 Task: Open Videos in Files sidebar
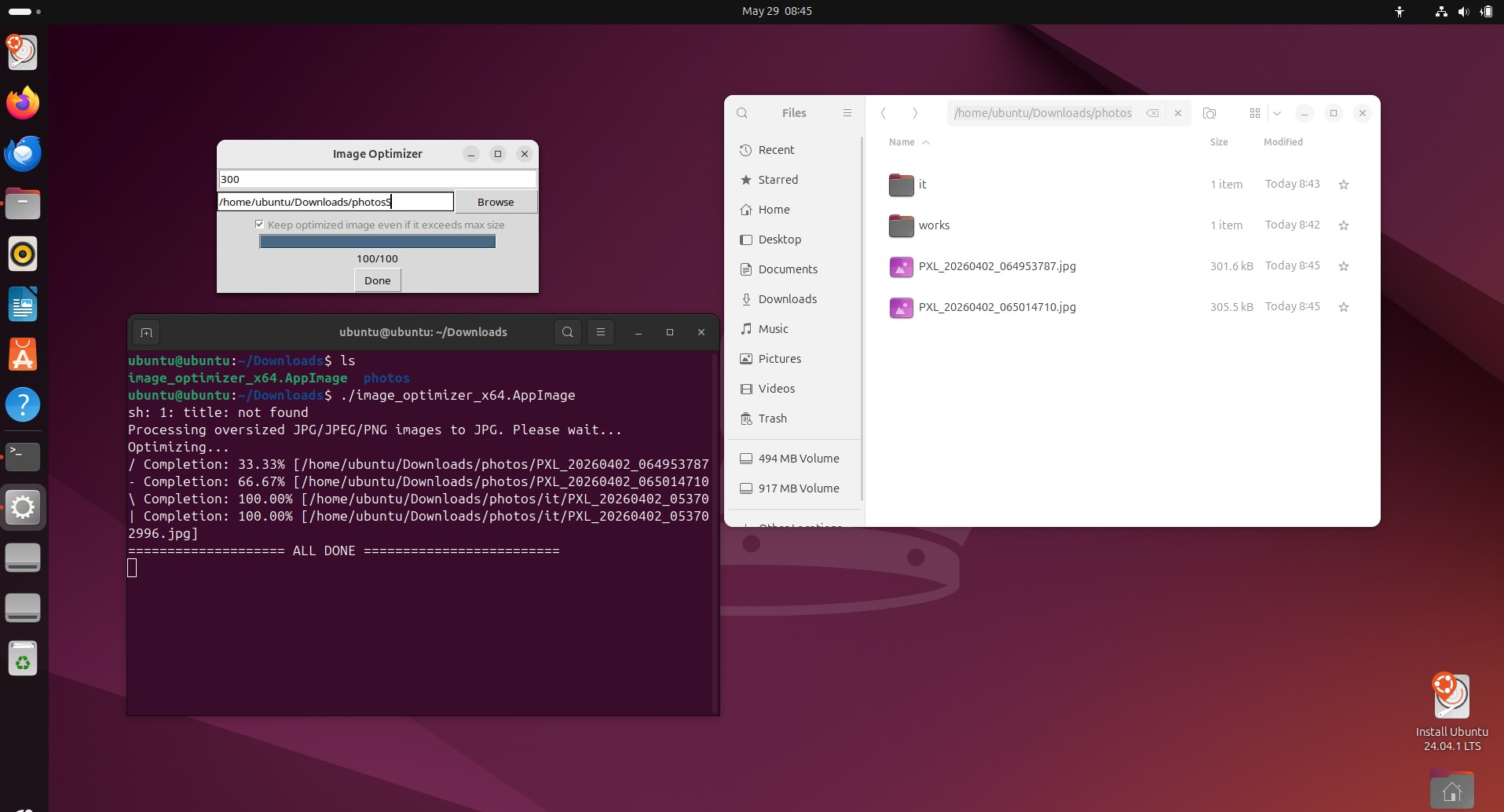tap(795, 389)
